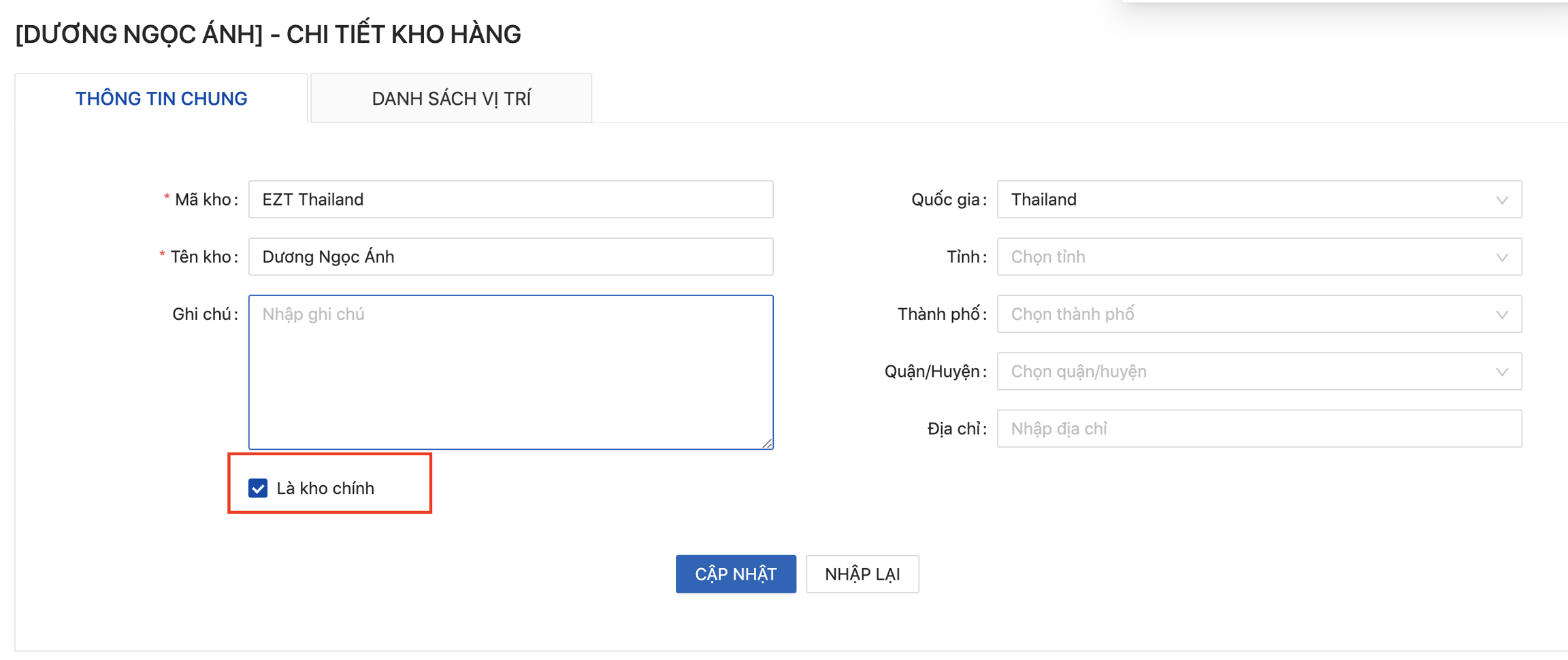
Task: Click the resize handle of Ghi chú textarea
Action: click(x=767, y=443)
